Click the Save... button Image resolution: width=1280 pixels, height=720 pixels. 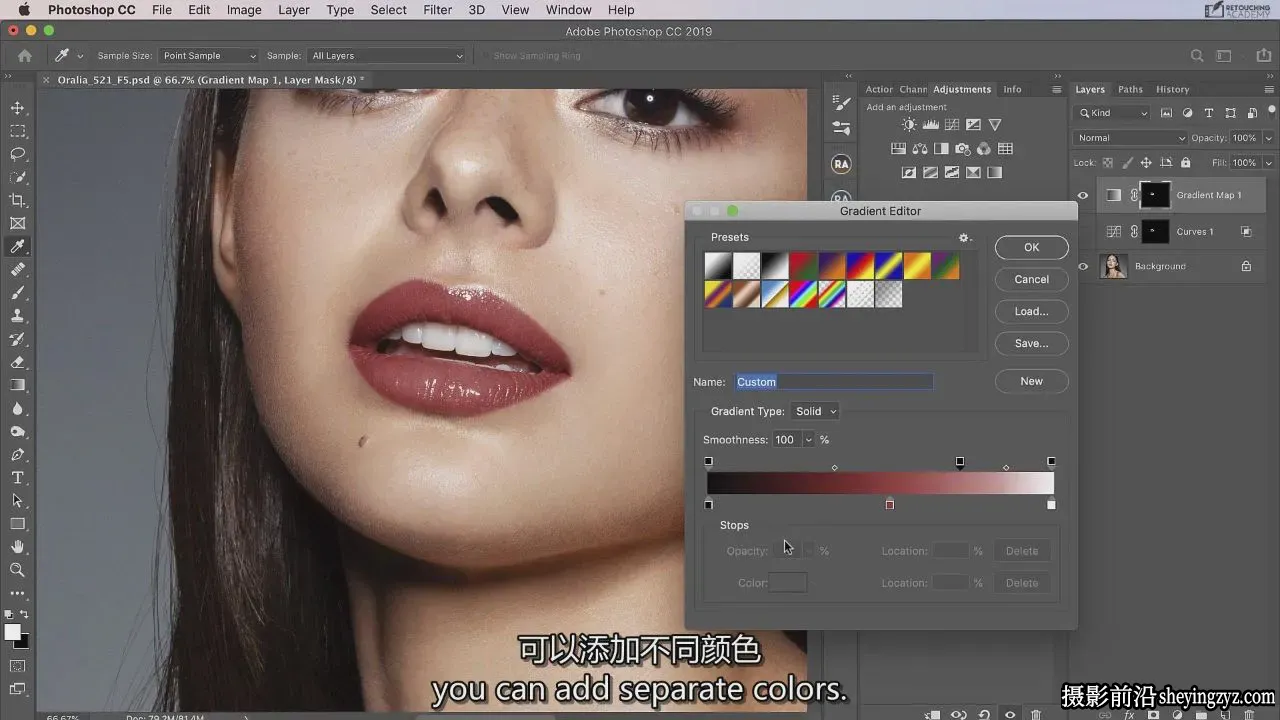point(1031,343)
